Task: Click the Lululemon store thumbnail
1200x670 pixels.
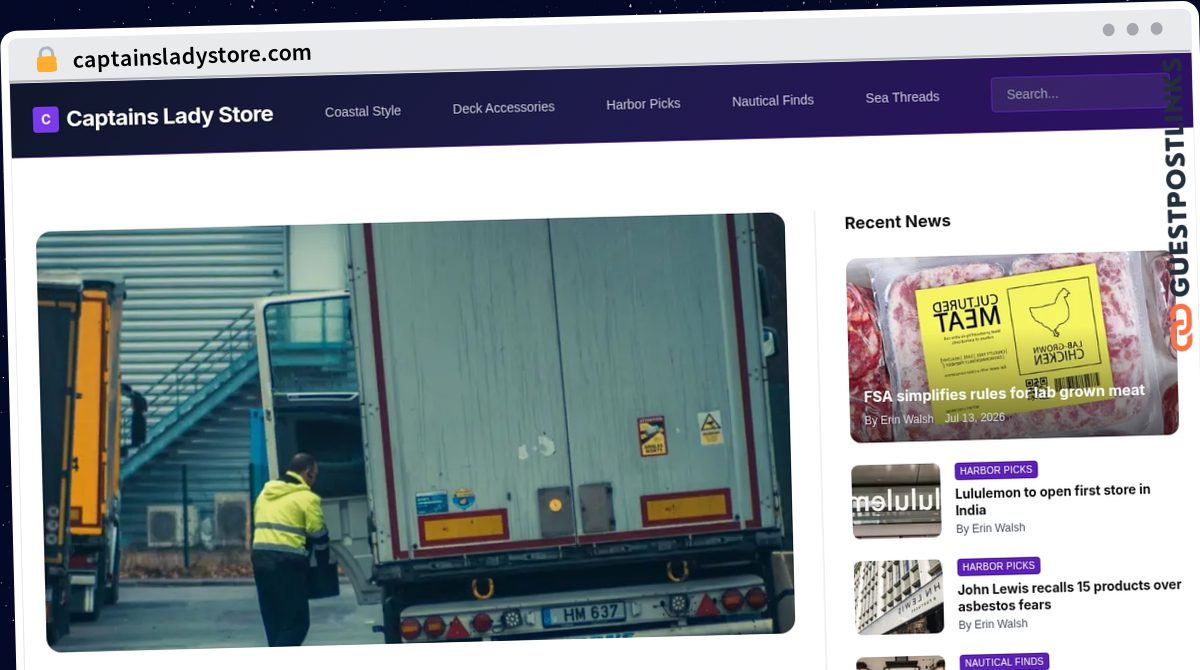Action: click(897, 501)
